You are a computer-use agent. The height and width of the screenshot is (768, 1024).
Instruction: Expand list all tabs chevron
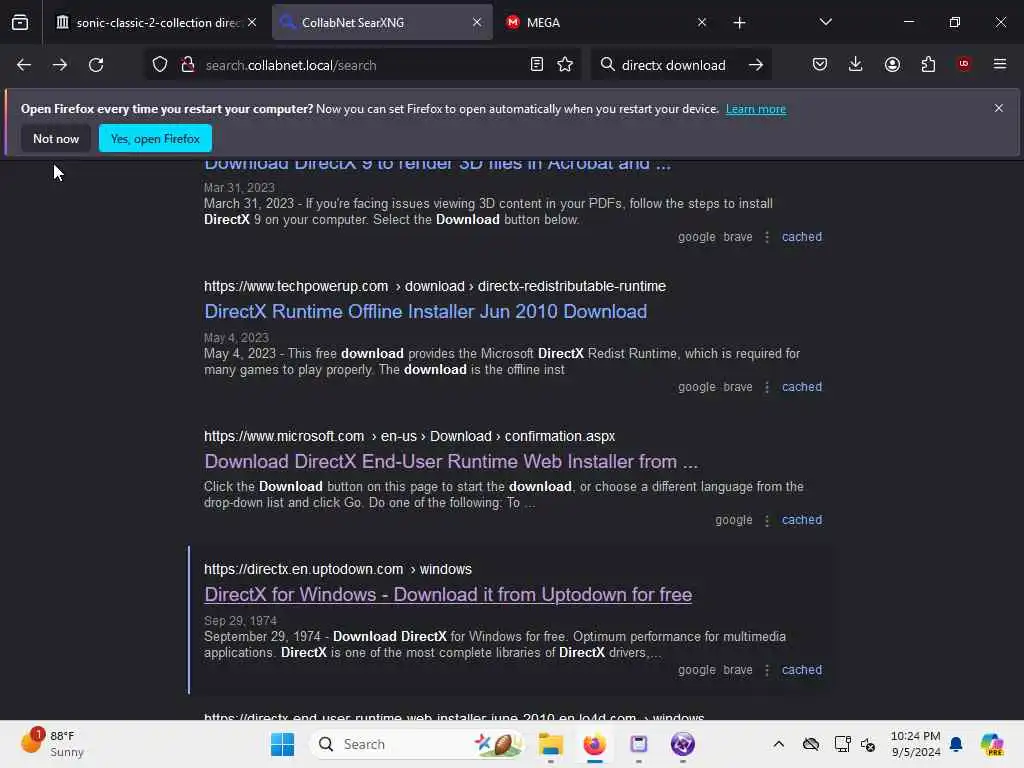click(825, 22)
